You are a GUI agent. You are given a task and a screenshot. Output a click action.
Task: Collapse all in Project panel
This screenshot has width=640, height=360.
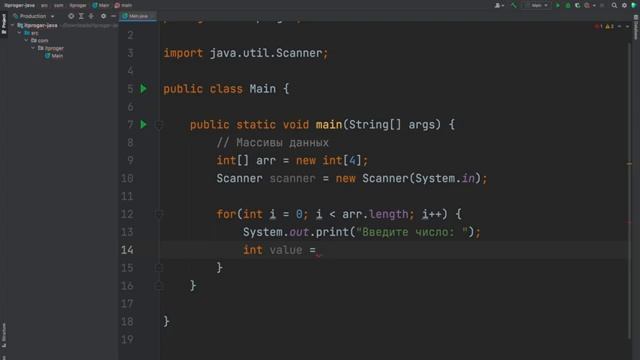click(91, 16)
